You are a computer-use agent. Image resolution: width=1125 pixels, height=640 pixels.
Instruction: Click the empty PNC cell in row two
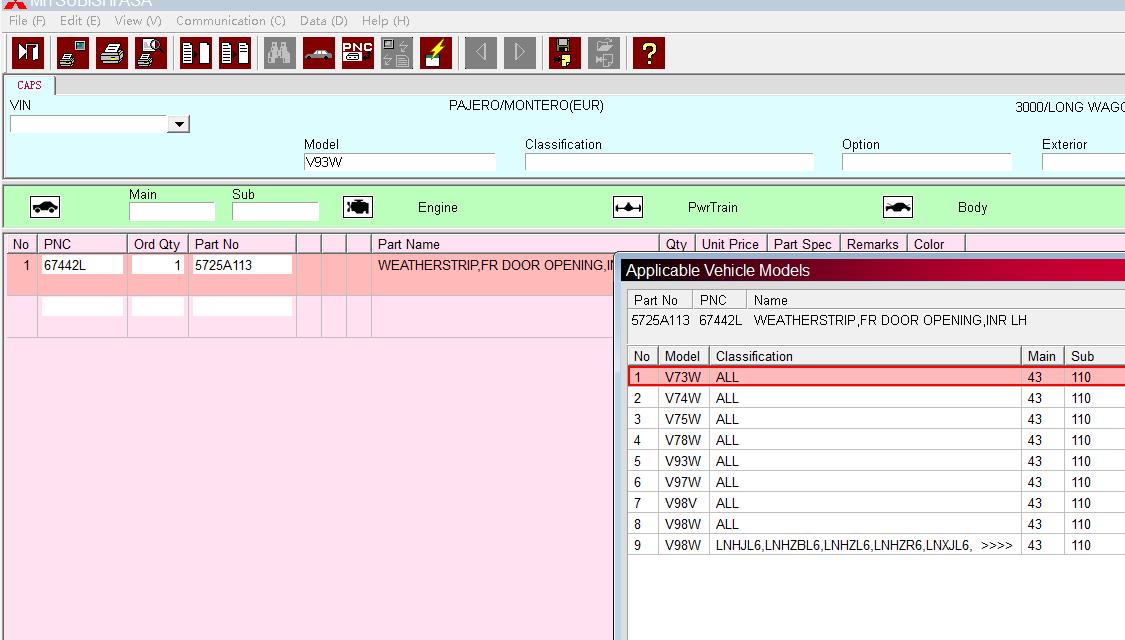click(x=82, y=306)
